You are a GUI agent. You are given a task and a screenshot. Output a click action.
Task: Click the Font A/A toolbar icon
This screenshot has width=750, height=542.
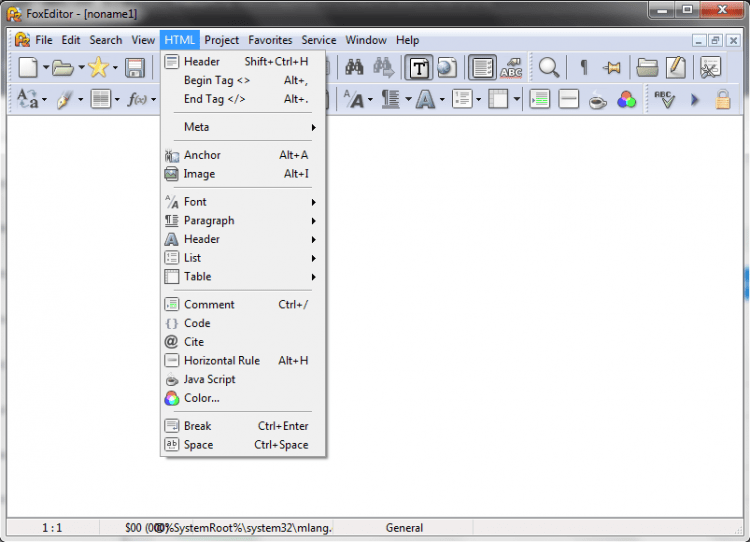353,100
